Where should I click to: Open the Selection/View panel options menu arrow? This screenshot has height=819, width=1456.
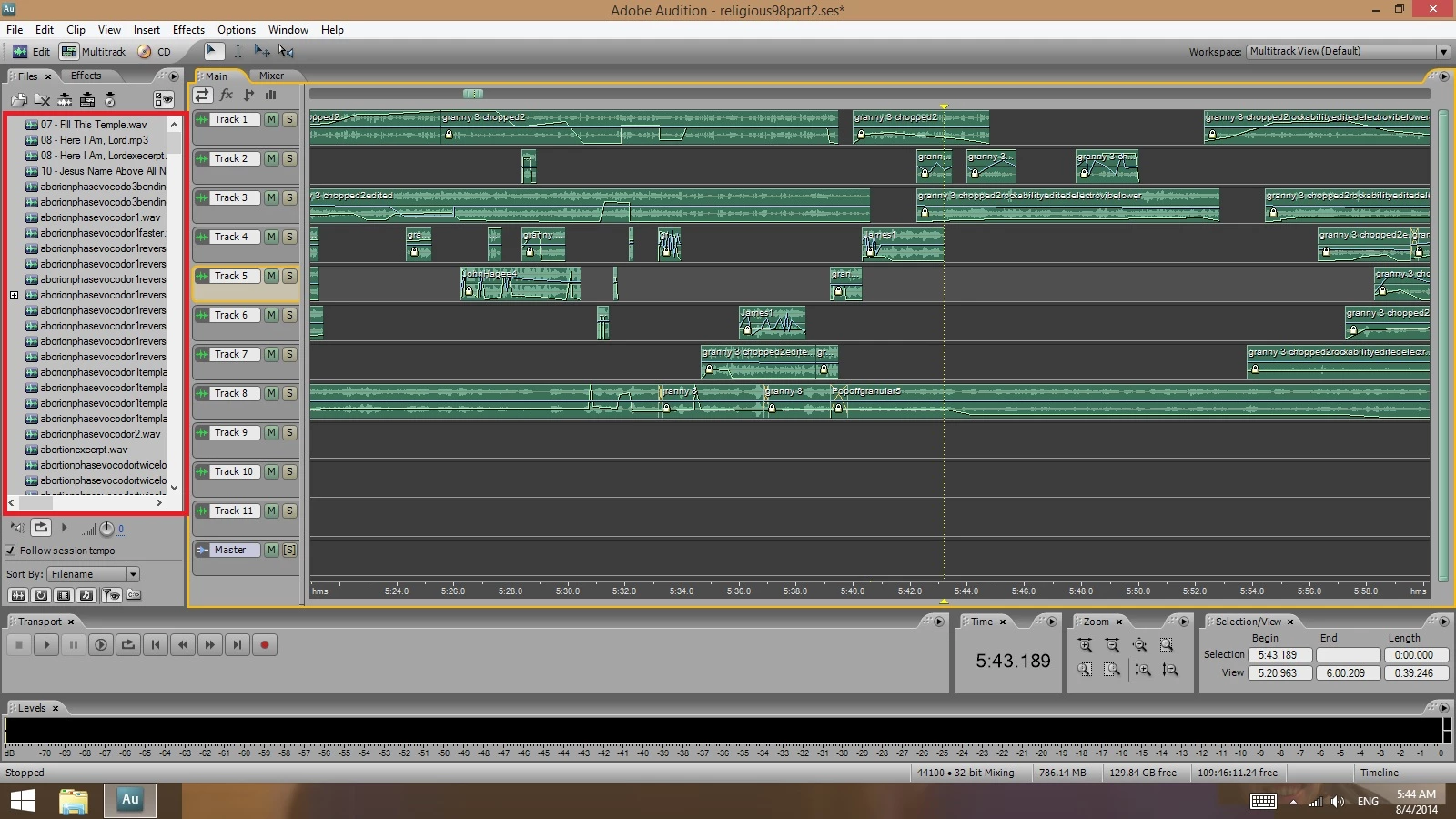click(x=1443, y=622)
